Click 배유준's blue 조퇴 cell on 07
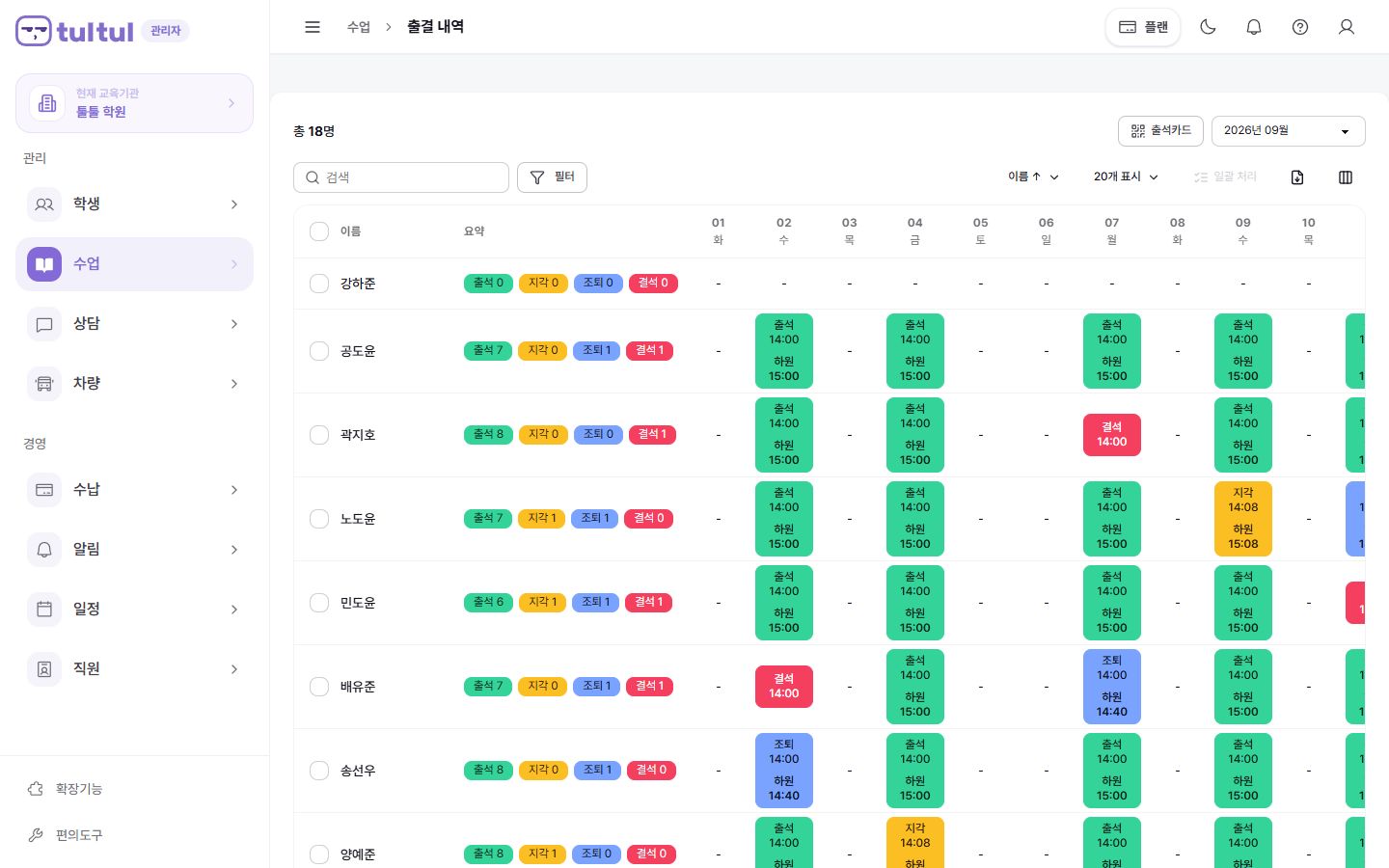 click(1111, 687)
